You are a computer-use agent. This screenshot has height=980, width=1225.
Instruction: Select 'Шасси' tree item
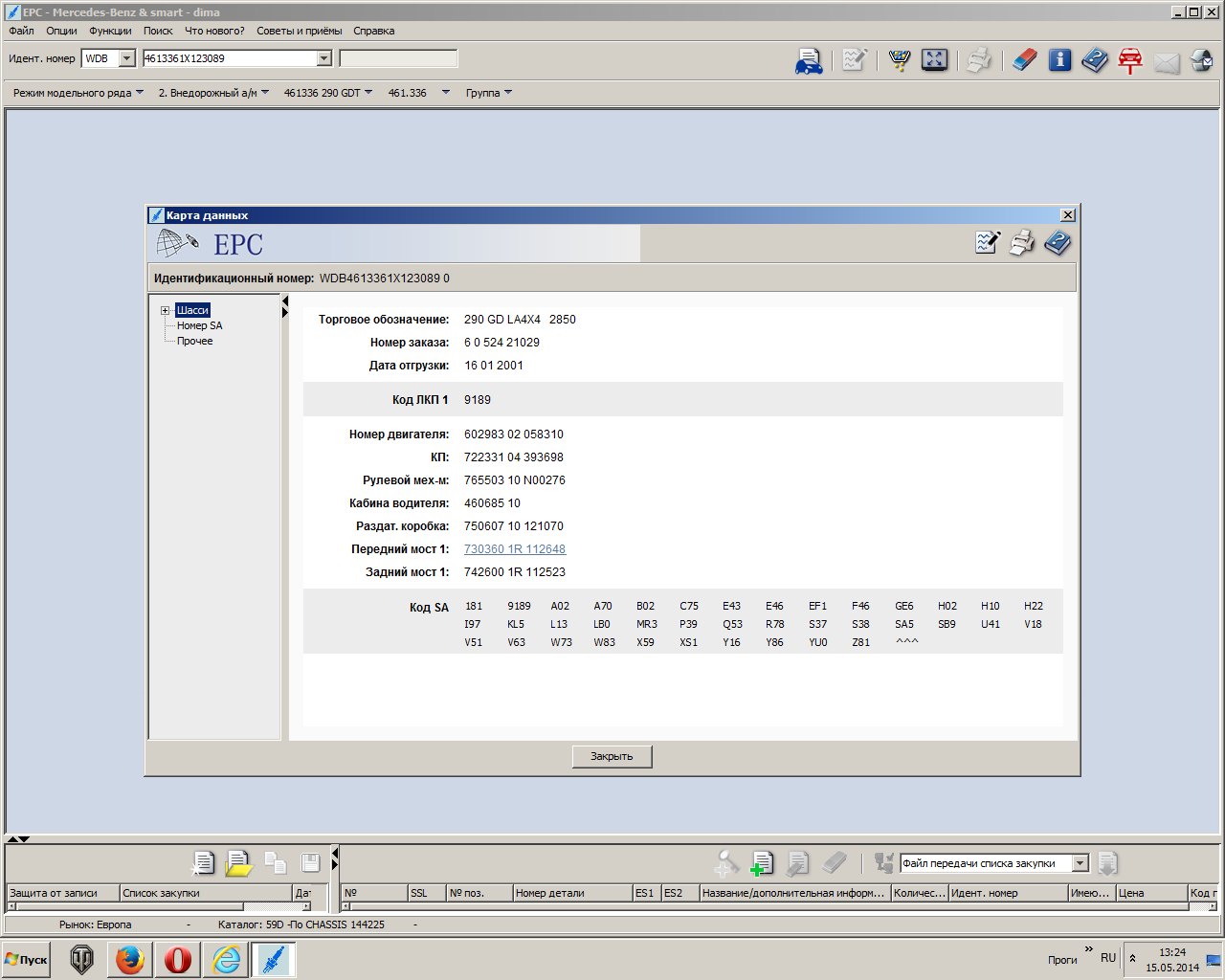coord(192,310)
